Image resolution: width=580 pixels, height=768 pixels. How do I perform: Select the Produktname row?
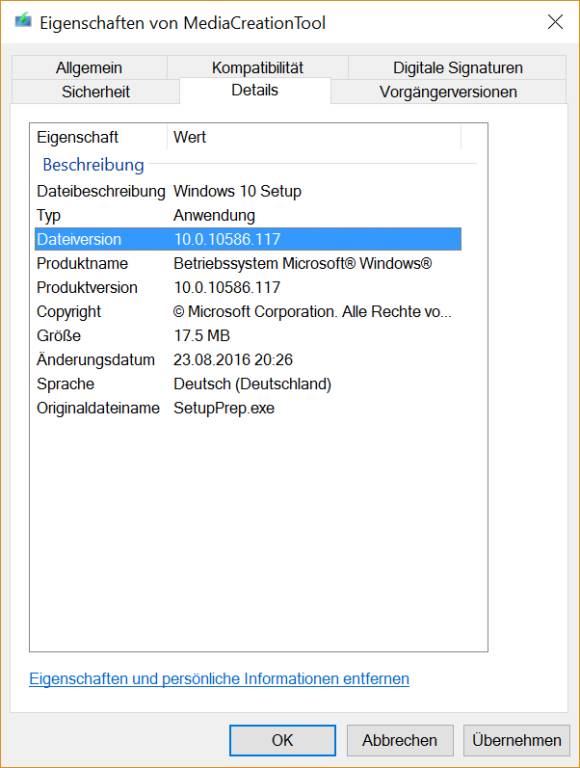(x=248, y=264)
